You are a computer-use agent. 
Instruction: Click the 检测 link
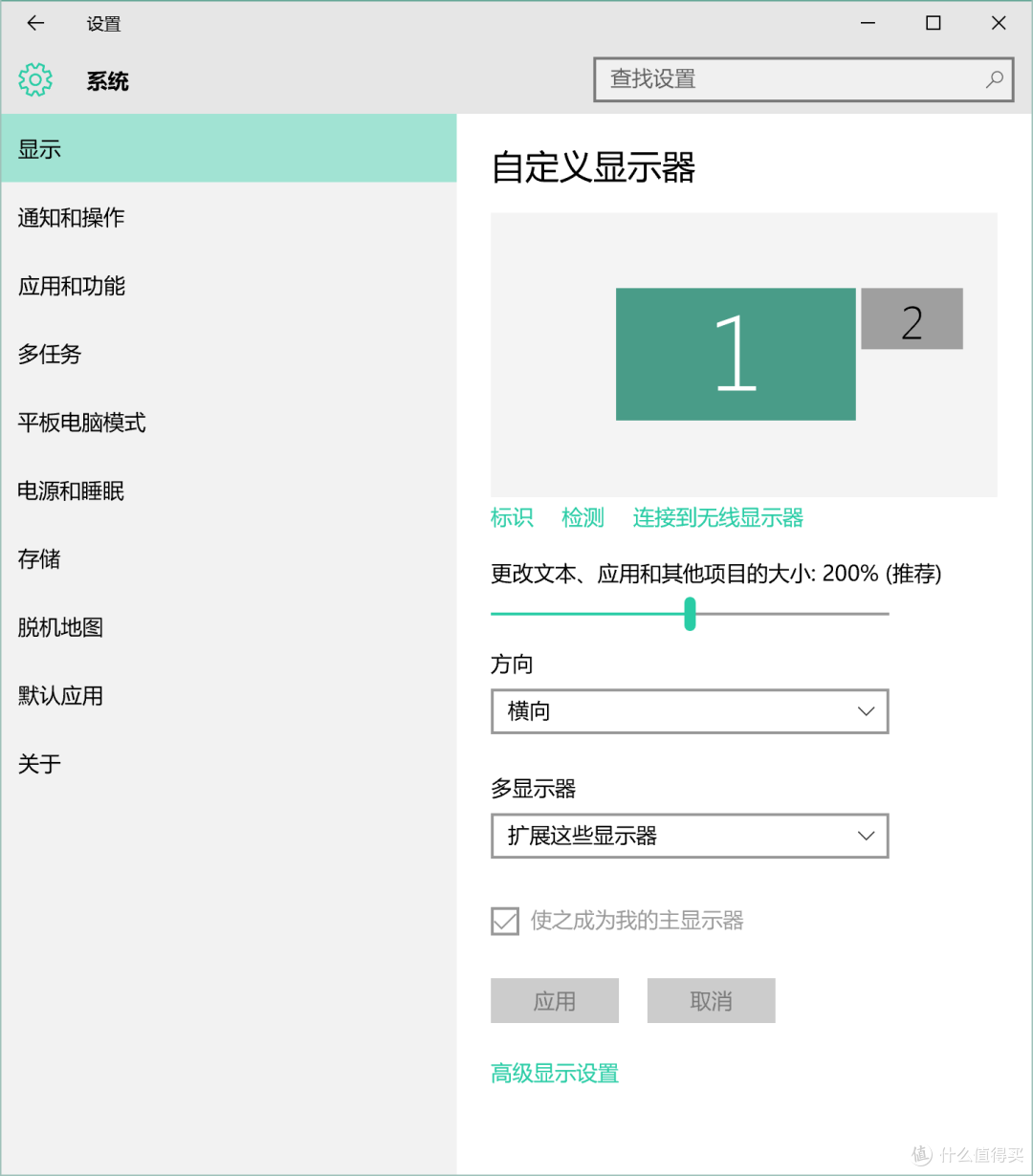pyautogui.click(x=582, y=518)
